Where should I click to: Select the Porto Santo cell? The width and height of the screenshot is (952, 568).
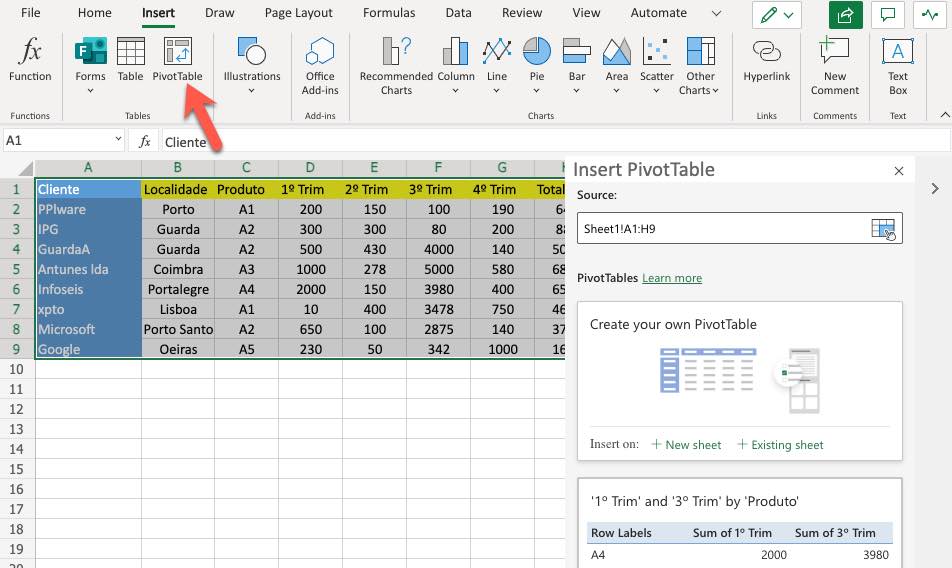pos(178,330)
